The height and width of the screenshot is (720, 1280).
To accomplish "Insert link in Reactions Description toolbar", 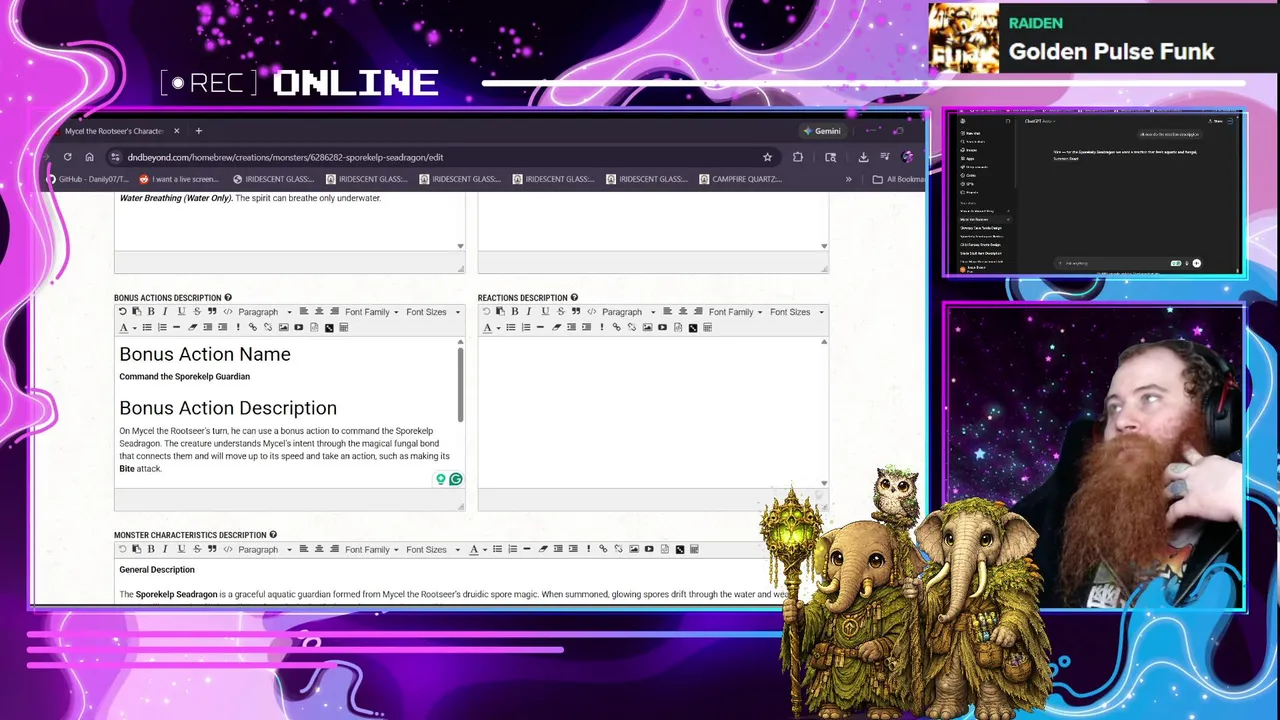I will tap(617, 327).
